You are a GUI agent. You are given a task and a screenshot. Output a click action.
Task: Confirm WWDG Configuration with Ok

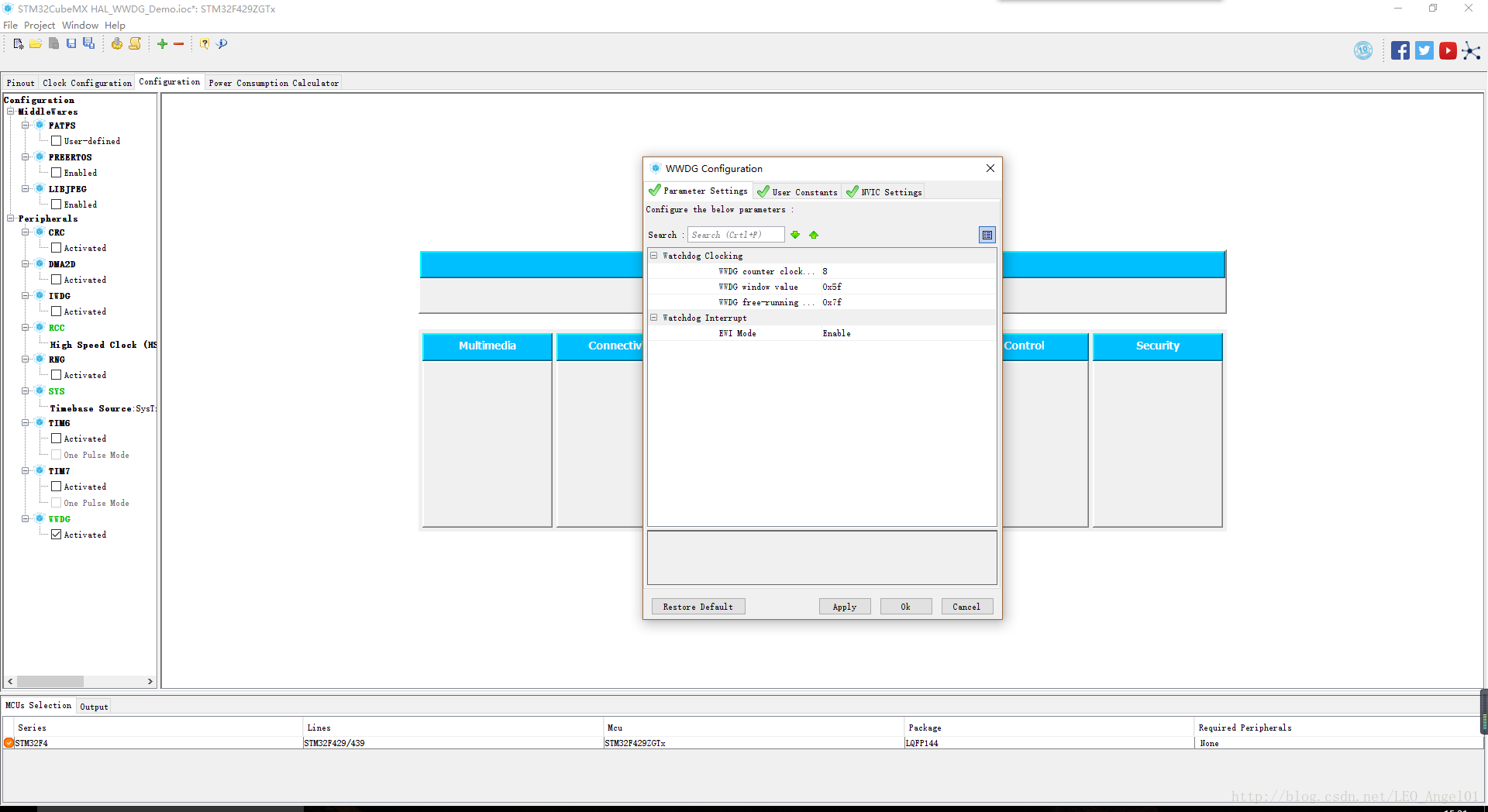[x=906, y=607]
